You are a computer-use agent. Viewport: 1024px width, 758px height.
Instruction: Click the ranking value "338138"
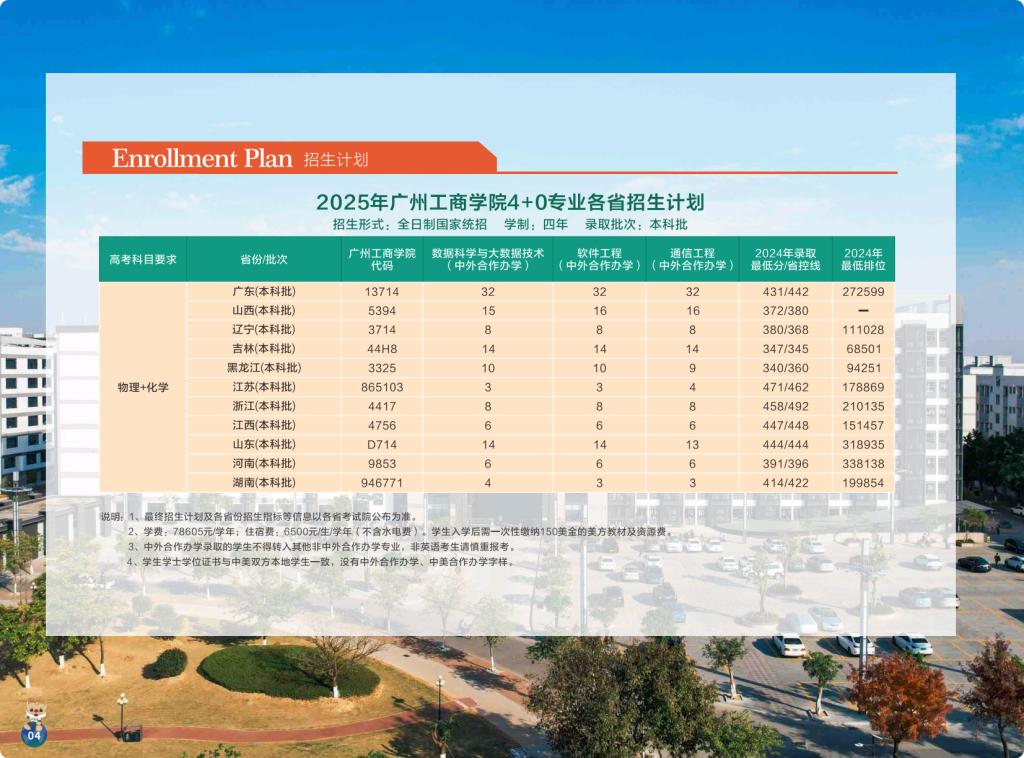click(x=863, y=464)
